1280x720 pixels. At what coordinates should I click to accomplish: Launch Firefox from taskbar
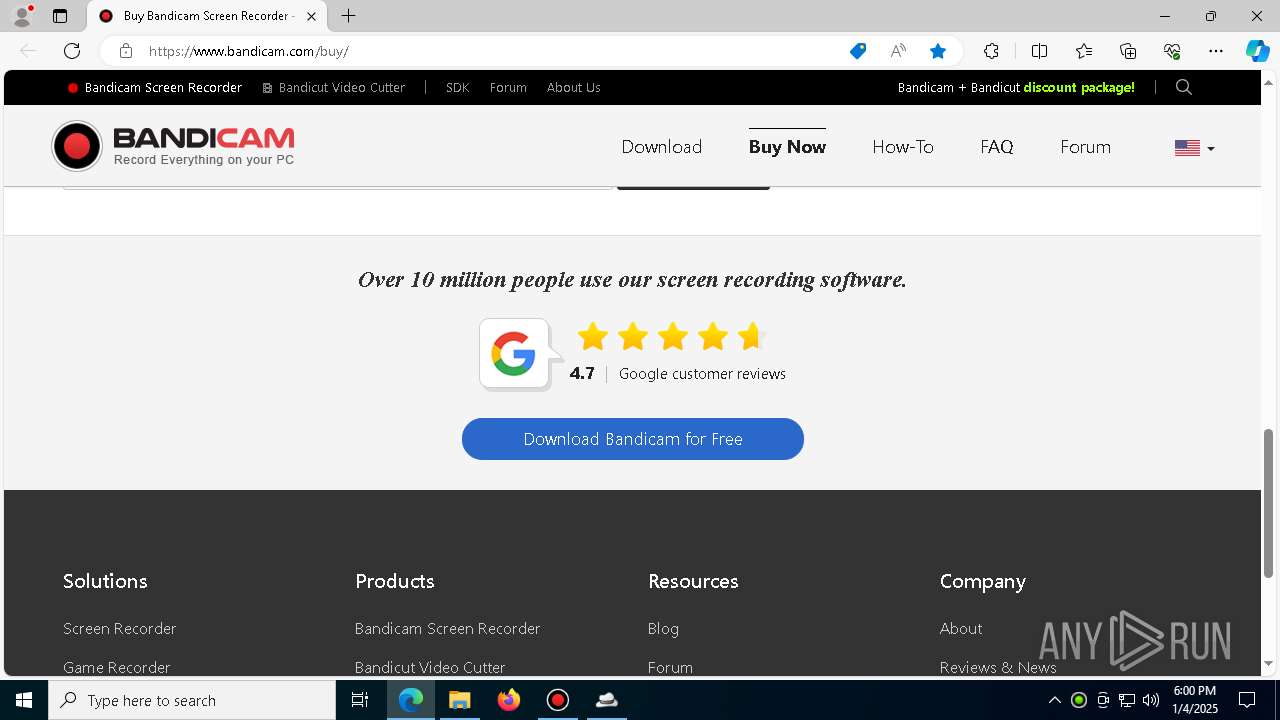click(508, 700)
